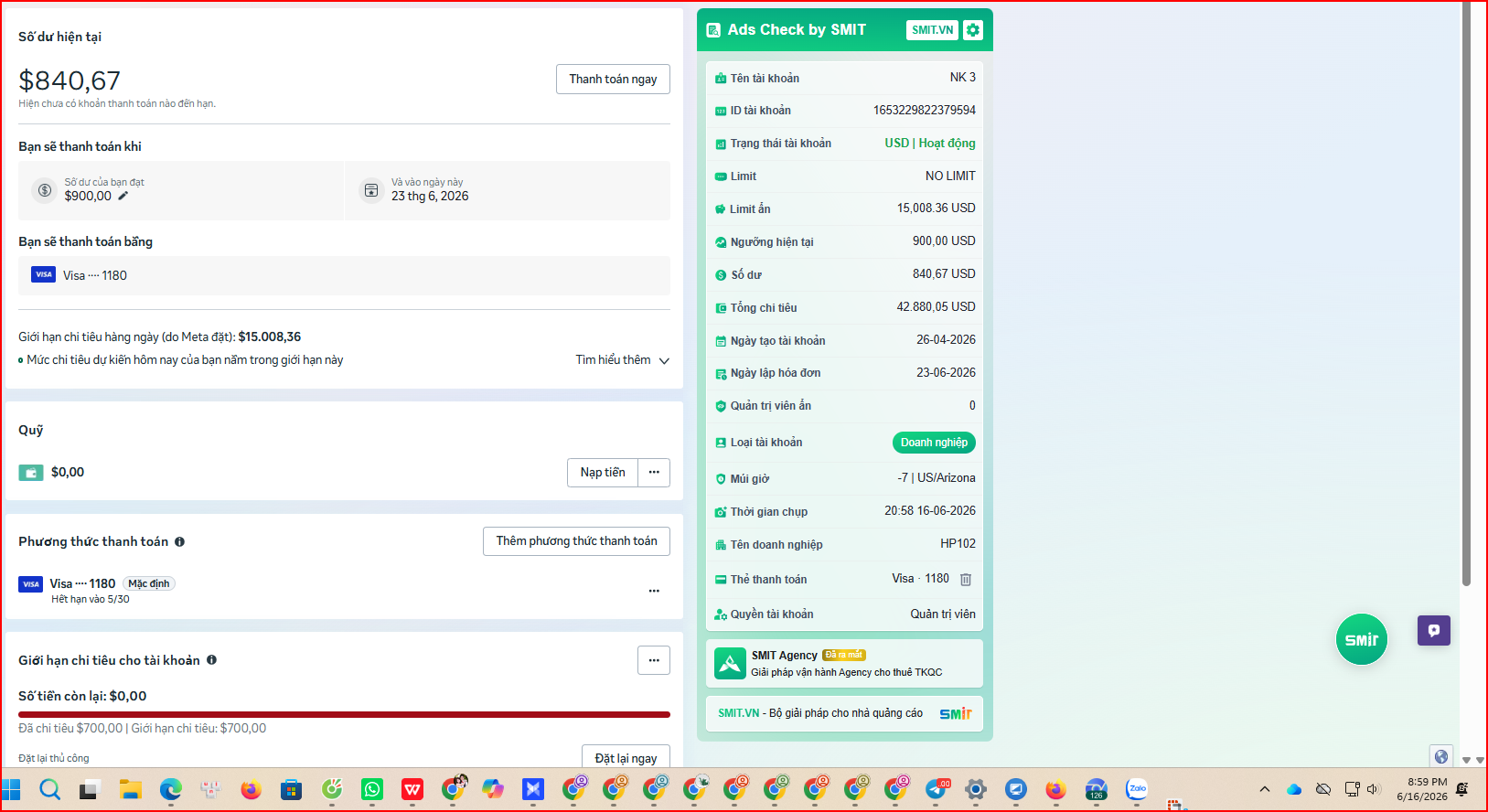1488x812 pixels.
Task: Click the scroll down arrow at the bottom right
Action: [x=1466, y=760]
